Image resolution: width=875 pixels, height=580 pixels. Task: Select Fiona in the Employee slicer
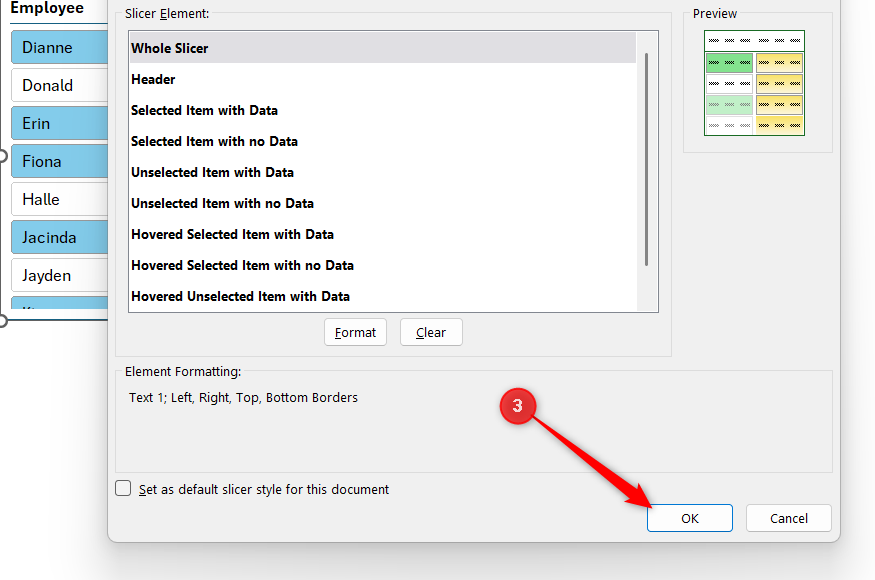(x=59, y=161)
